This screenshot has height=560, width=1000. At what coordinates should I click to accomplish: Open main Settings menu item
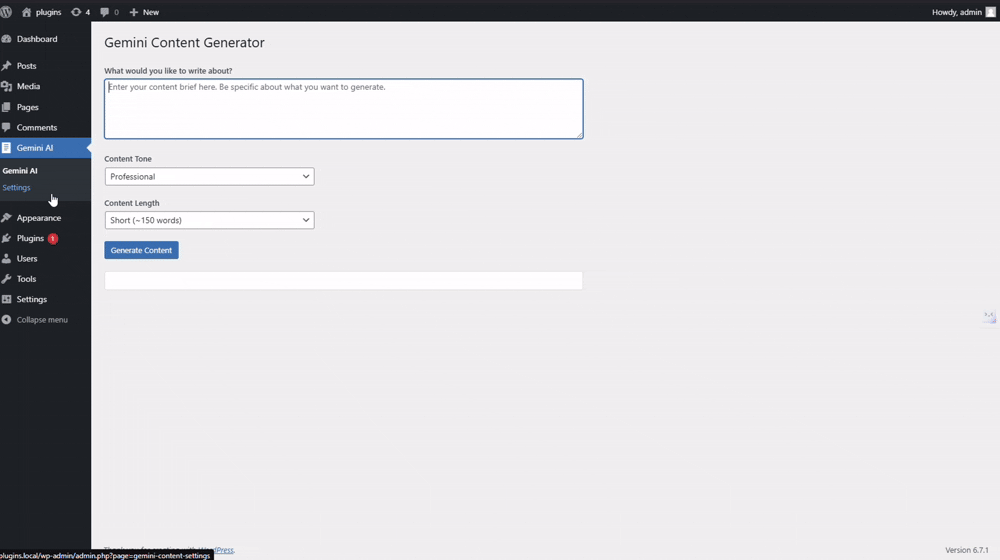pyautogui.click(x=31, y=299)
